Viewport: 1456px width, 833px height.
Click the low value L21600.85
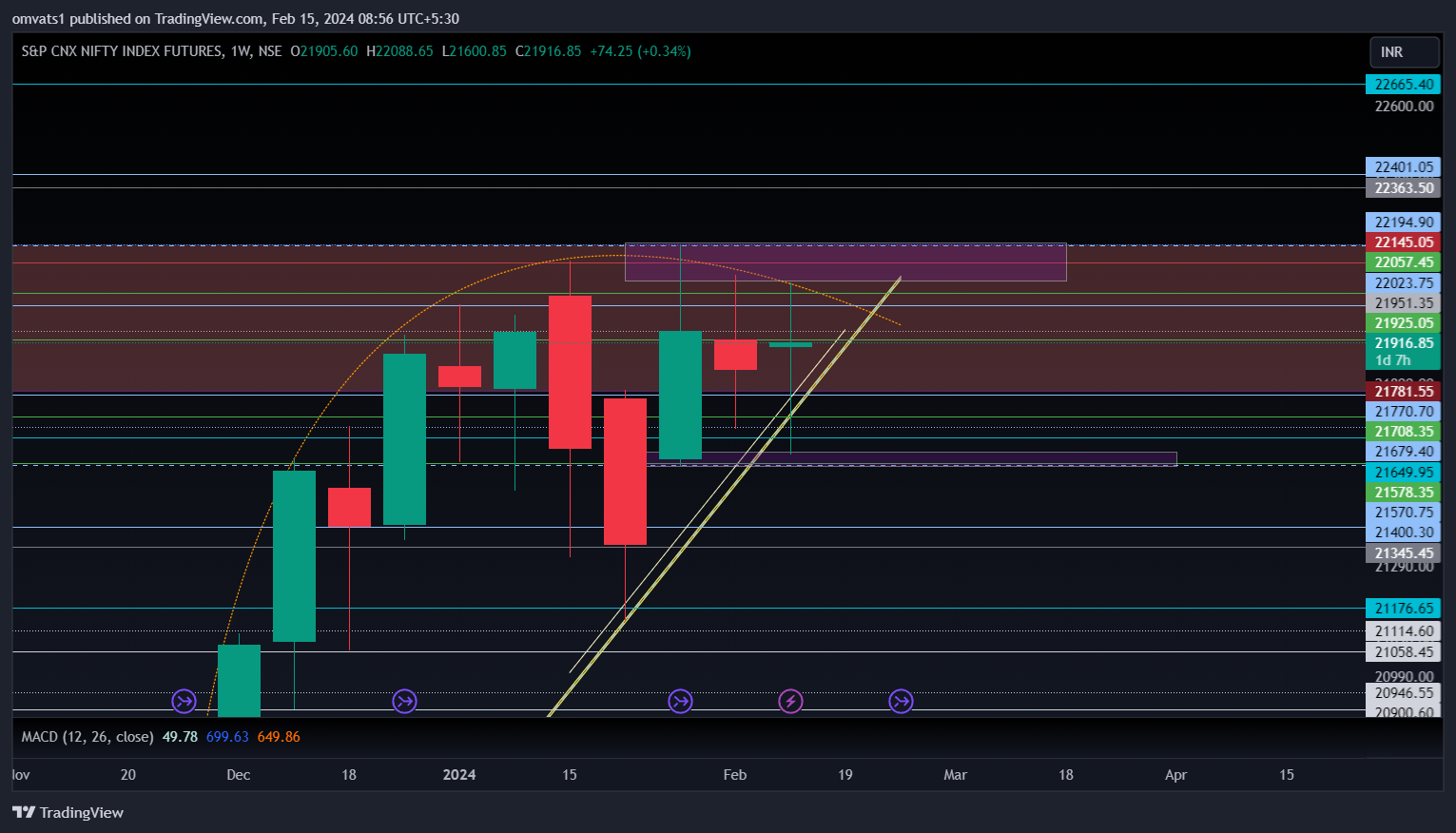[475, 51]
